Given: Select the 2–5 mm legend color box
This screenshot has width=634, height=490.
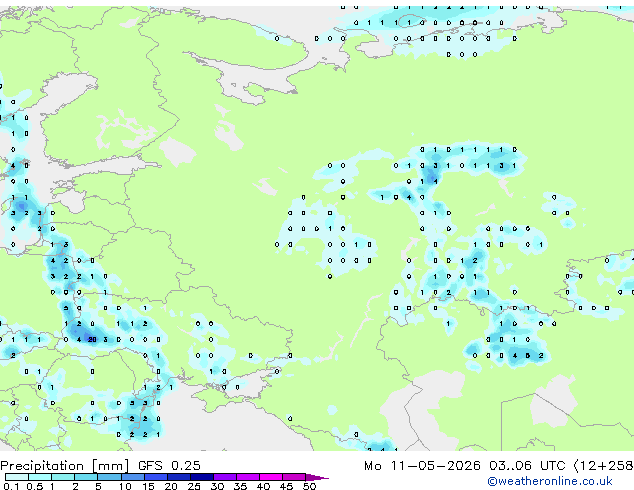Looking at the screenshot, I should pos(86,477).
